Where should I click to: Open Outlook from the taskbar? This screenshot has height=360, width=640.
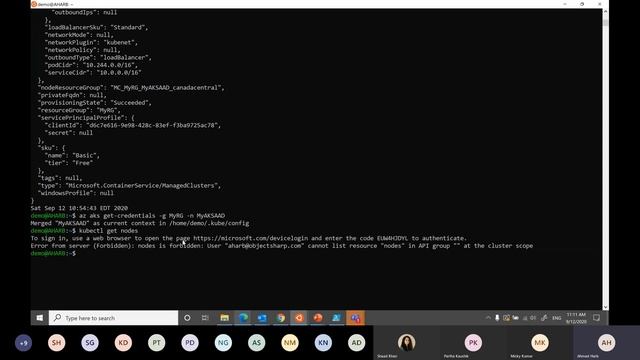262,318
